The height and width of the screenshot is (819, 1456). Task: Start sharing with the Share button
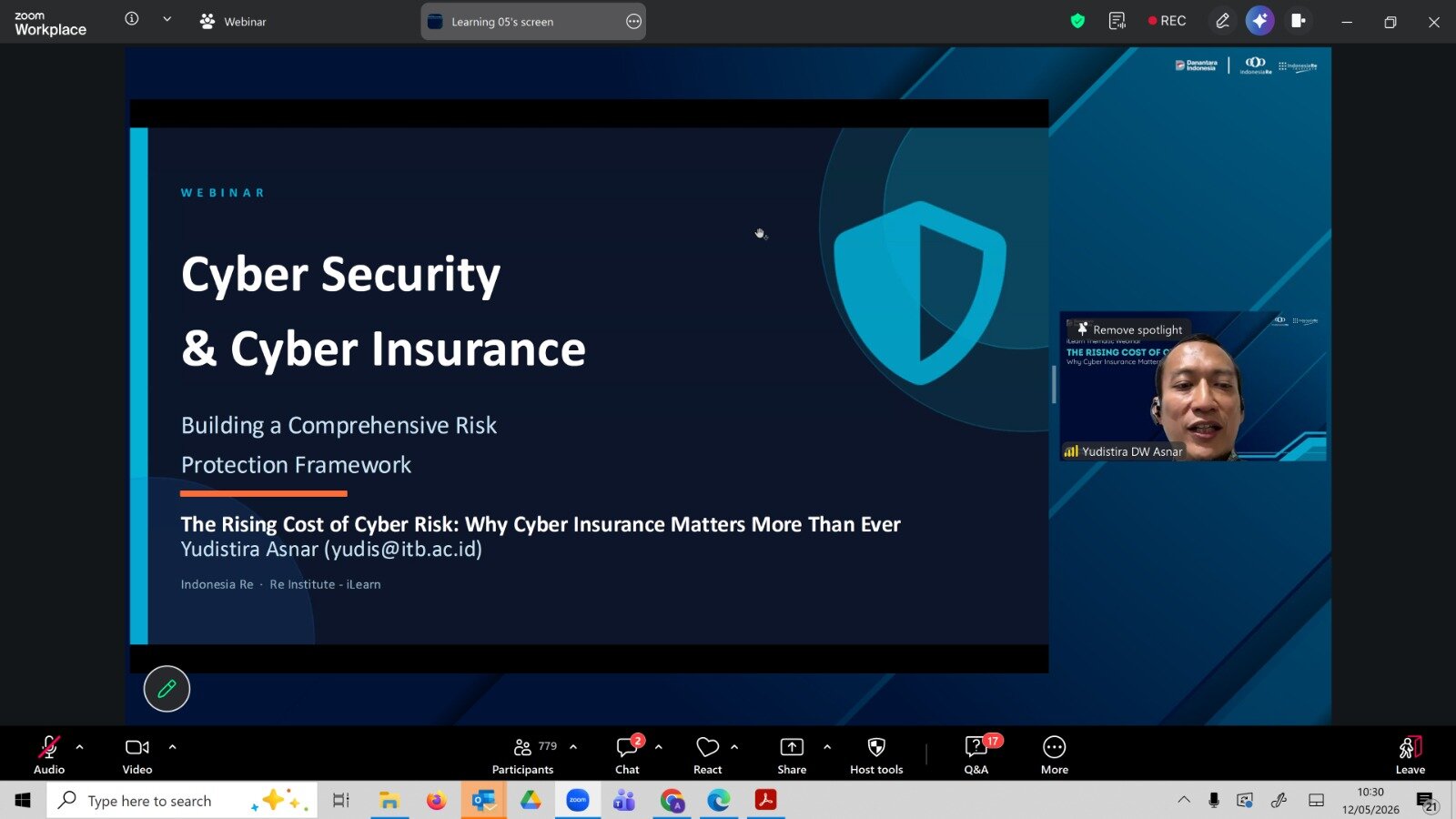(792, 754)
